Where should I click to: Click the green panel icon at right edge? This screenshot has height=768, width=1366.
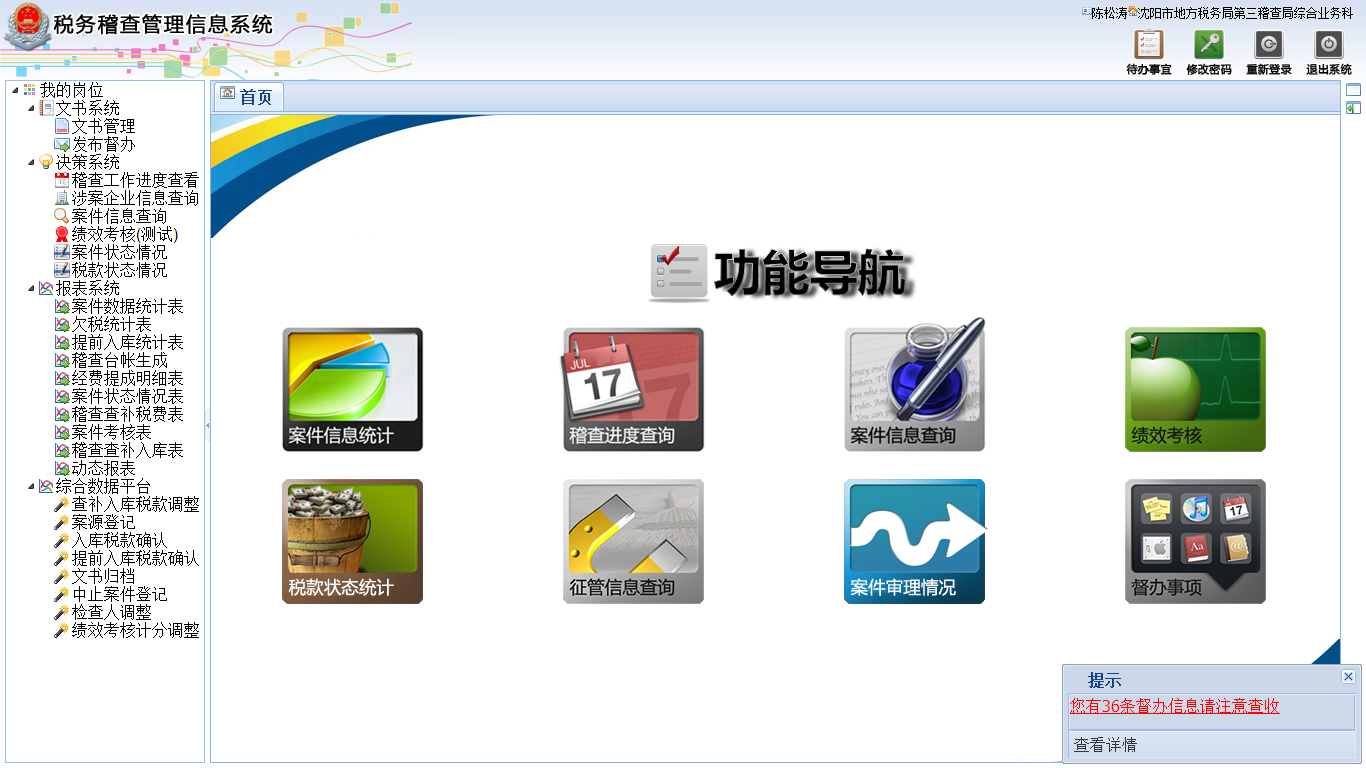[1354, 108]
